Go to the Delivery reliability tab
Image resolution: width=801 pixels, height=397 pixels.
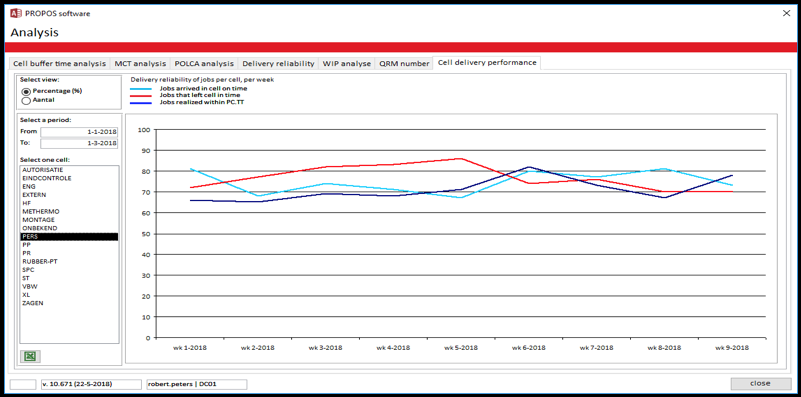pos(278,64)
